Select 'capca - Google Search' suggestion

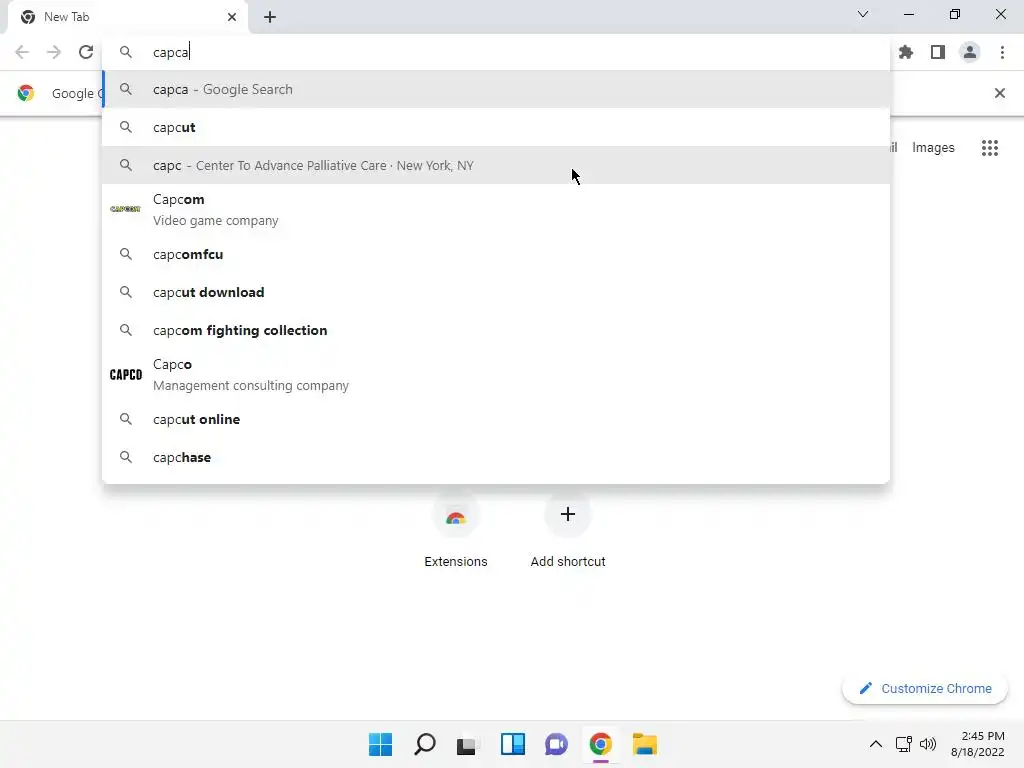[496, 89]
